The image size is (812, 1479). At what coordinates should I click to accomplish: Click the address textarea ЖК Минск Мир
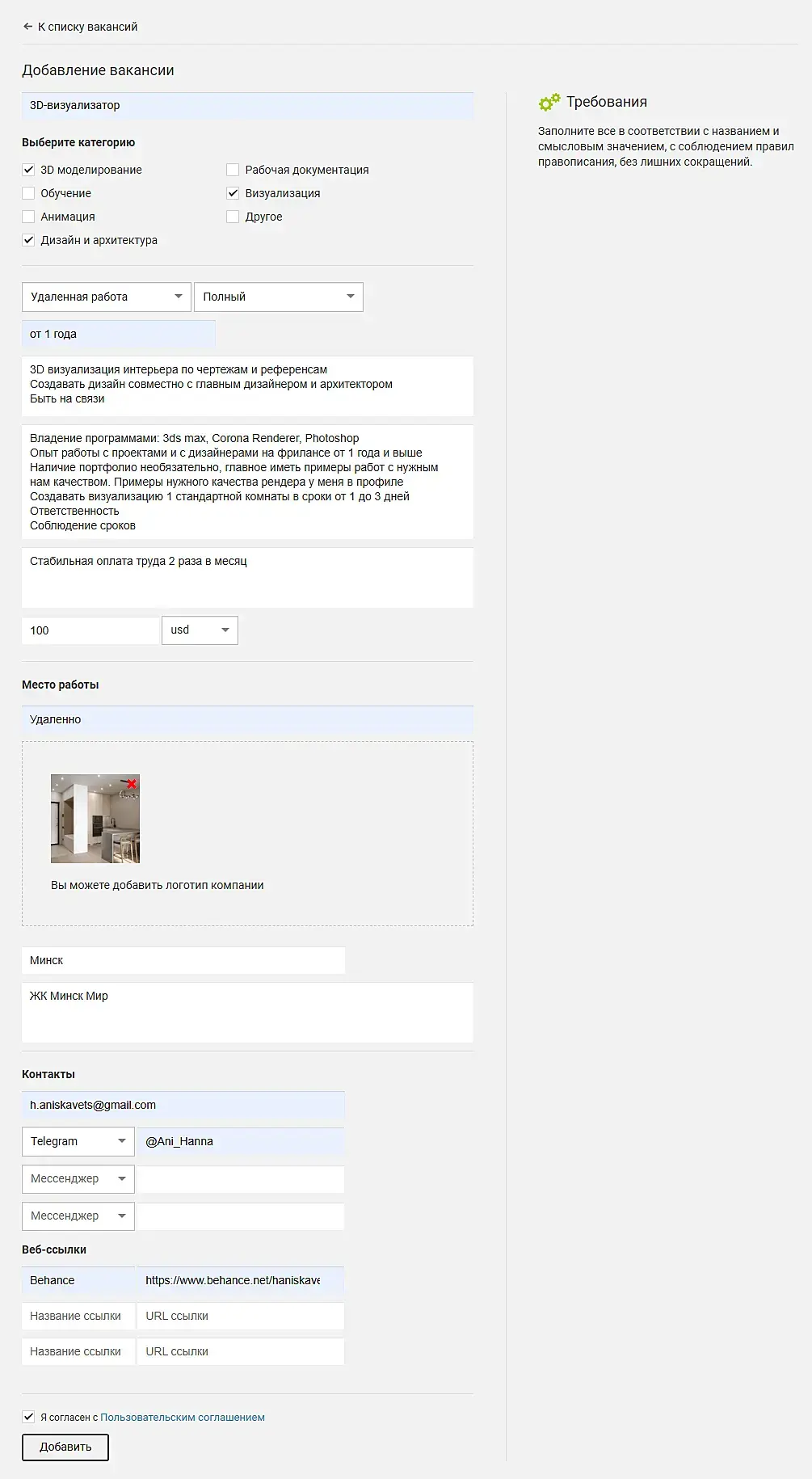247,1012
